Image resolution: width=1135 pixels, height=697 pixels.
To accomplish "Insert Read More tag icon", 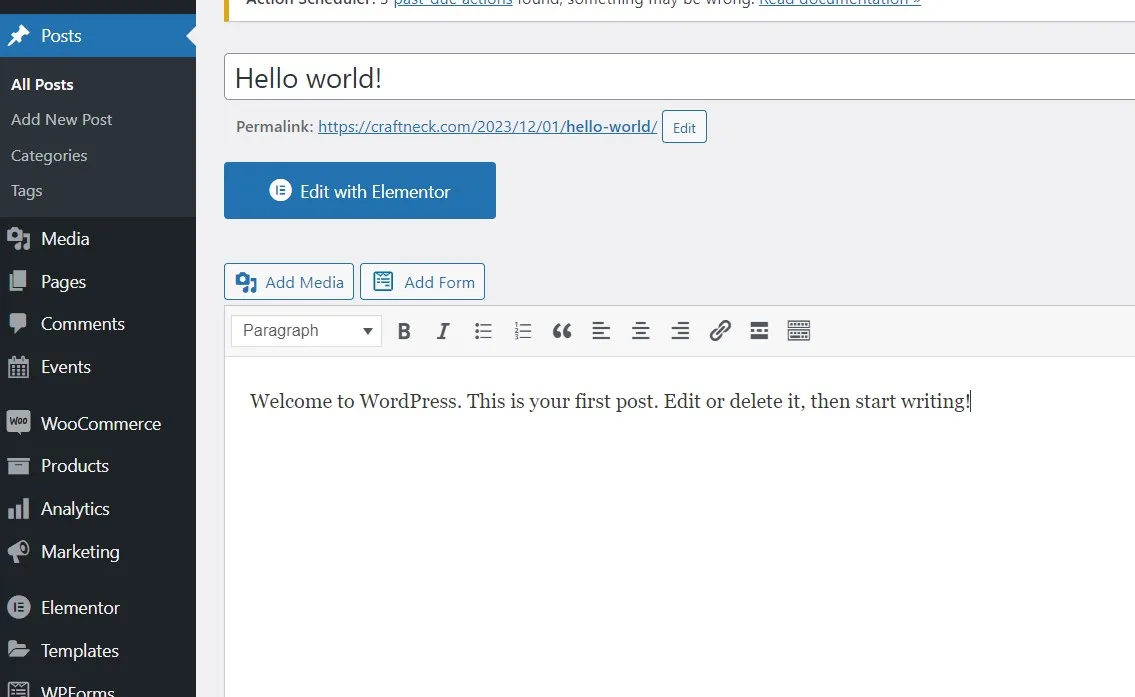I will point(759,331).
